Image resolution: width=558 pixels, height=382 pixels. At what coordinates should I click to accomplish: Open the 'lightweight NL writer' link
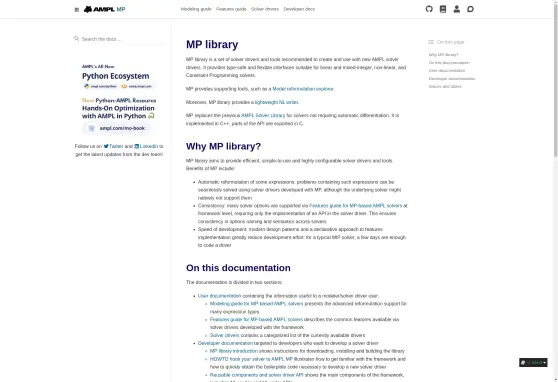[x=277, y=102]
